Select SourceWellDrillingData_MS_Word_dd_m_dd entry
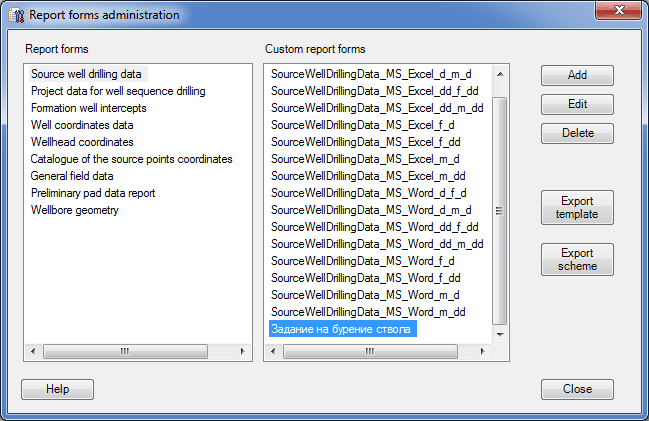The image size is (649, 421). (377, 244)
